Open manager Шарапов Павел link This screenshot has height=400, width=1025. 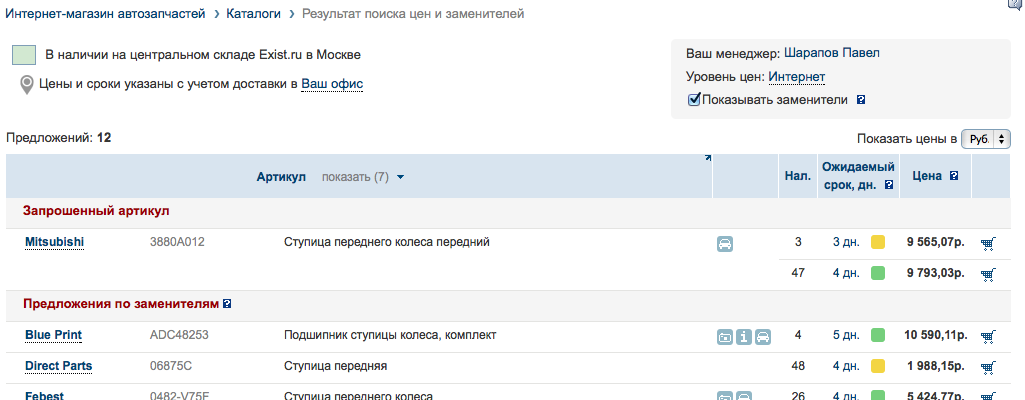click(832, 53)
